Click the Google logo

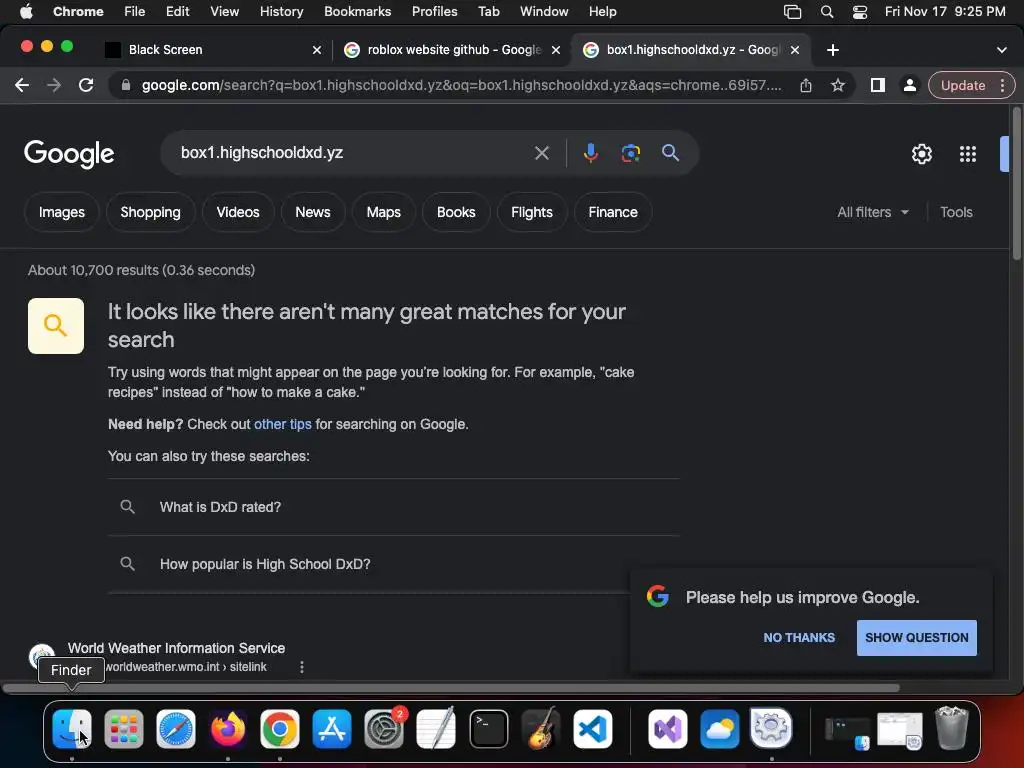pos(69,154)
